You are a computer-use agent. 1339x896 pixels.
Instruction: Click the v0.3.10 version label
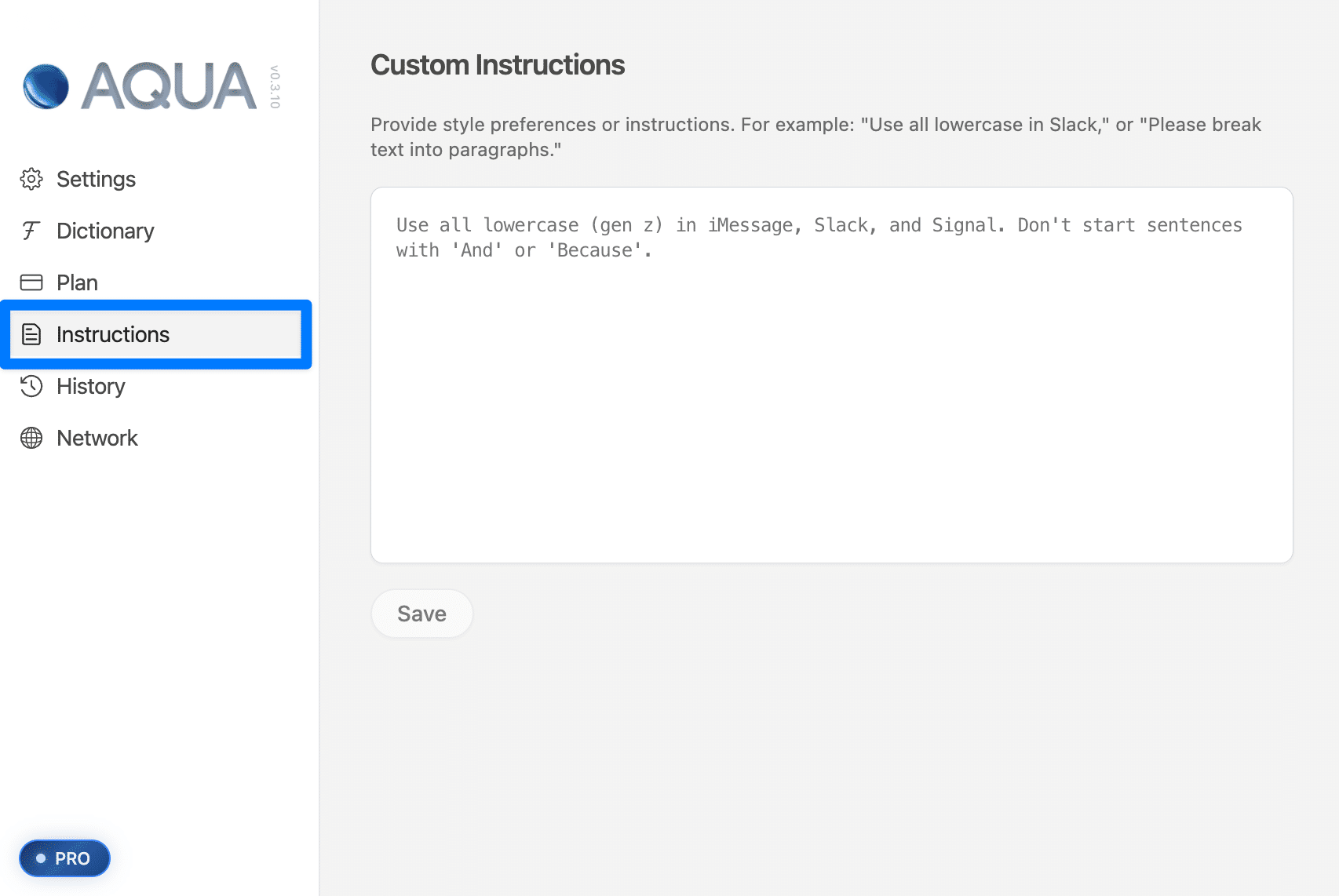(x=275, y=86)
